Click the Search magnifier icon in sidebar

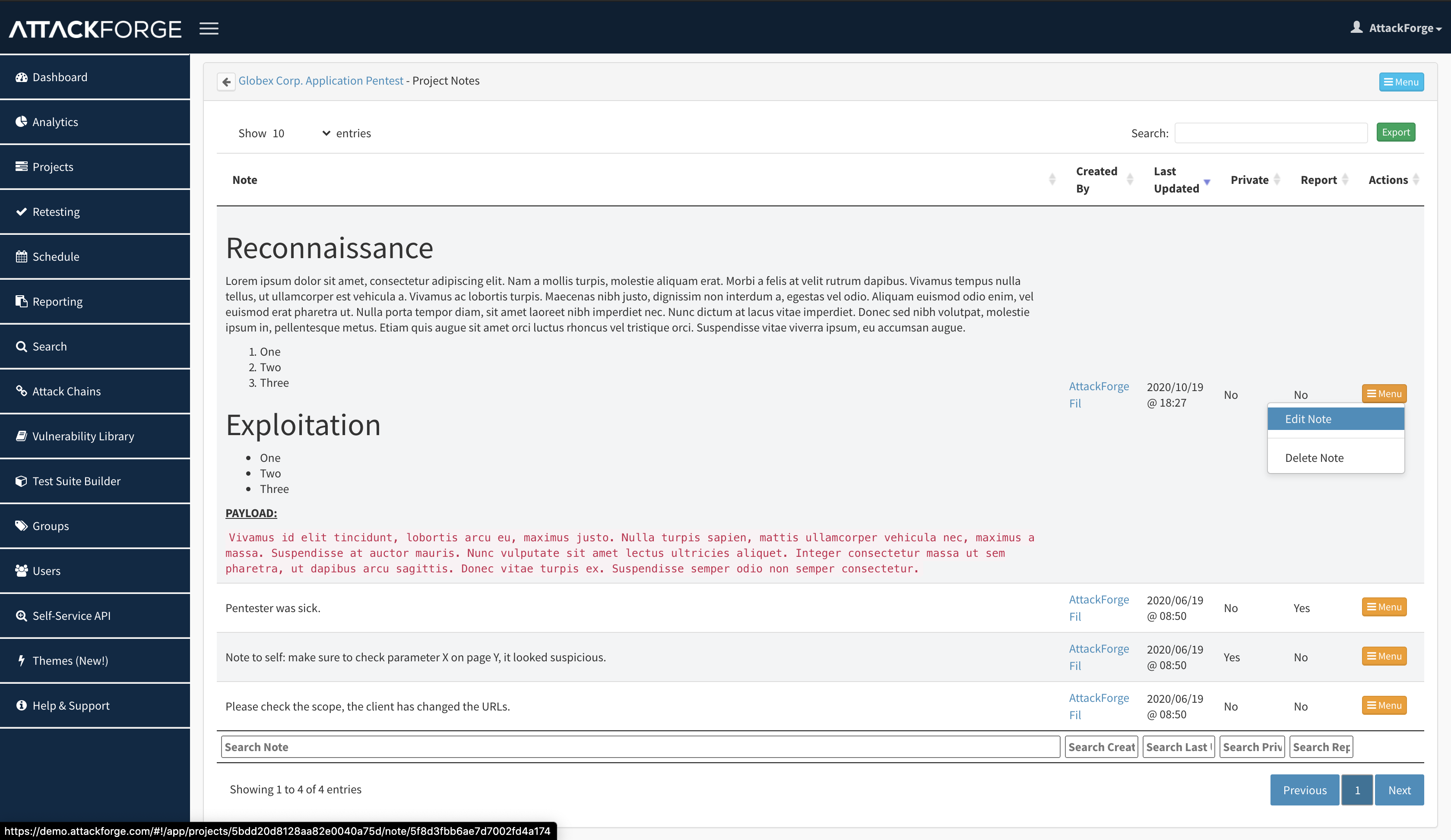[x=21, y=346]
